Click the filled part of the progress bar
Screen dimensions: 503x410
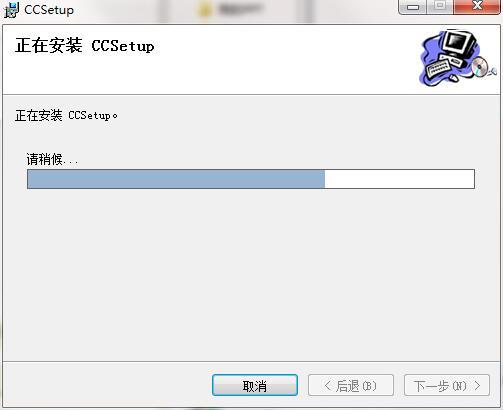(x=176, y=179)
